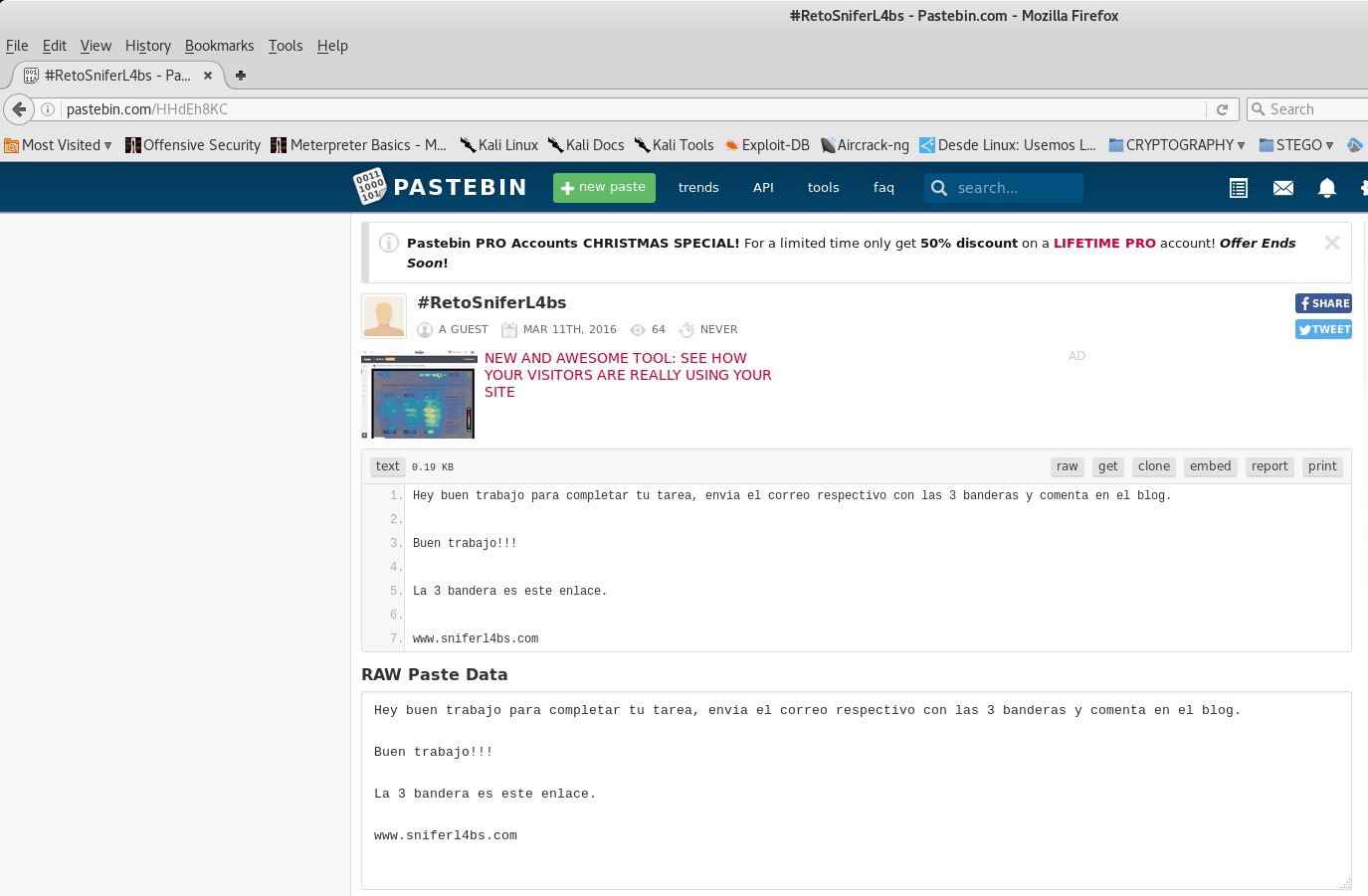Tweet this paste on Twitter
This screenshot has height=896, width=1368.
pos(1323,329)
